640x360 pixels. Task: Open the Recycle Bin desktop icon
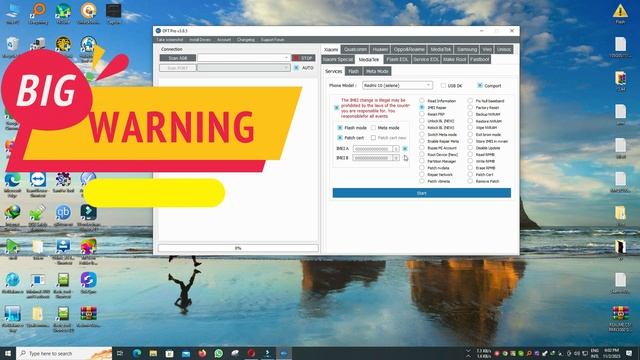click(12, 47)
